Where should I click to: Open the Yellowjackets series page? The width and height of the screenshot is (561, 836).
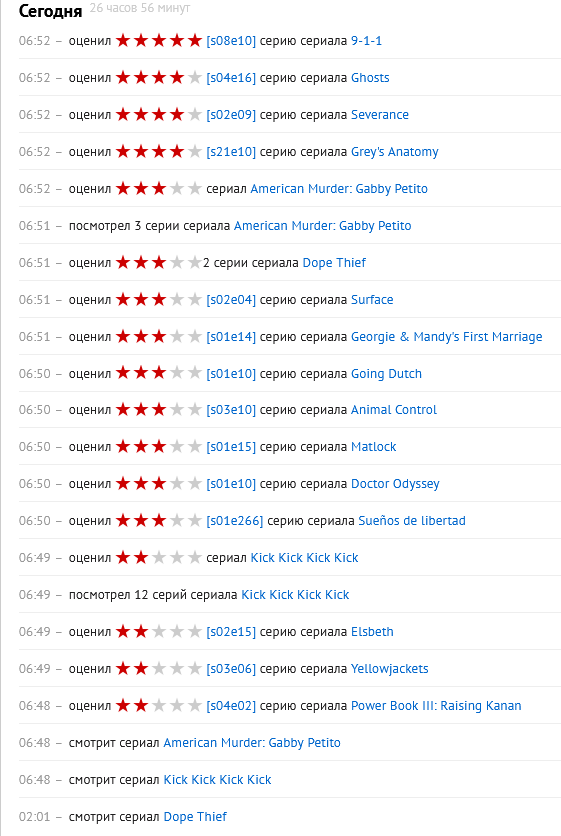(390, 669)
